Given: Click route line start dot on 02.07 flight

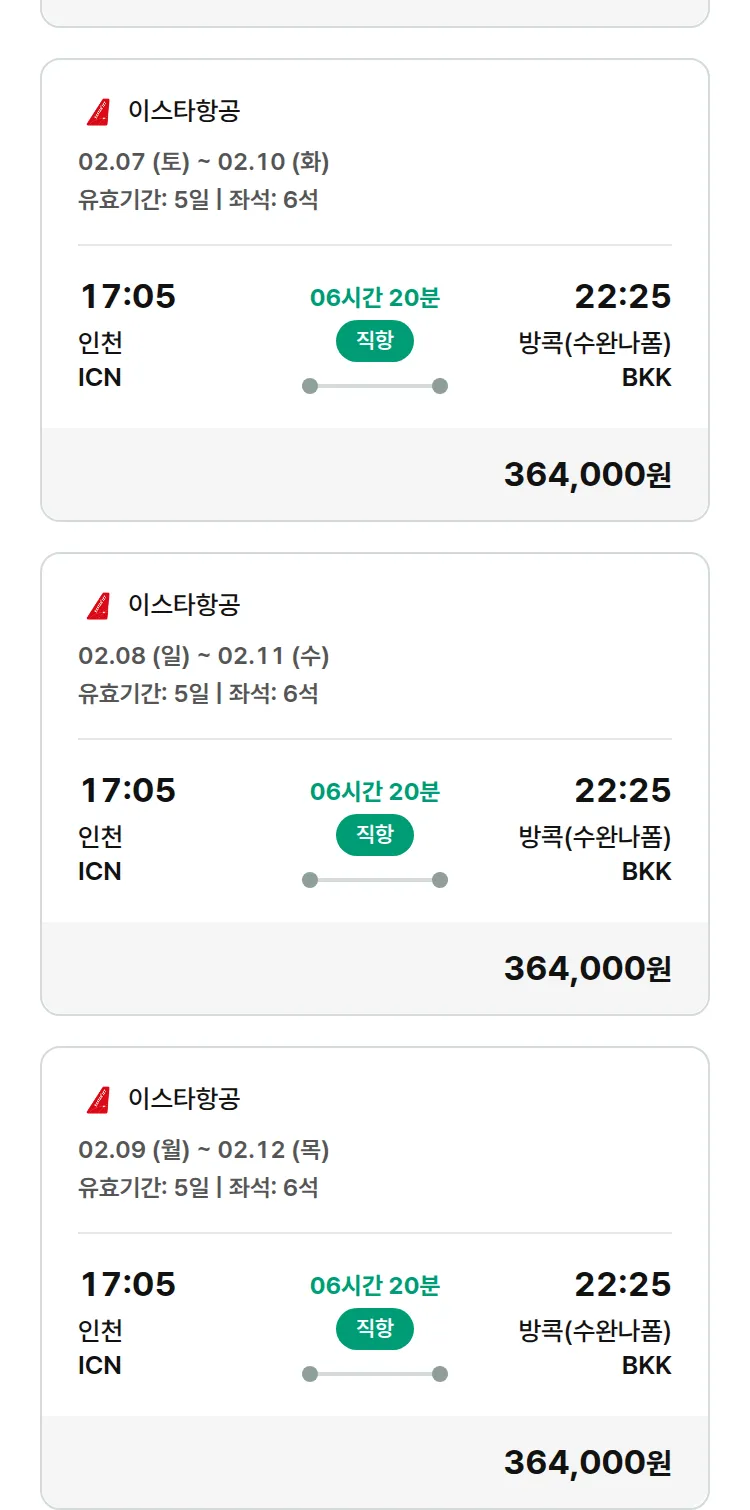Looking at the screenshot, I should [310, 386].
